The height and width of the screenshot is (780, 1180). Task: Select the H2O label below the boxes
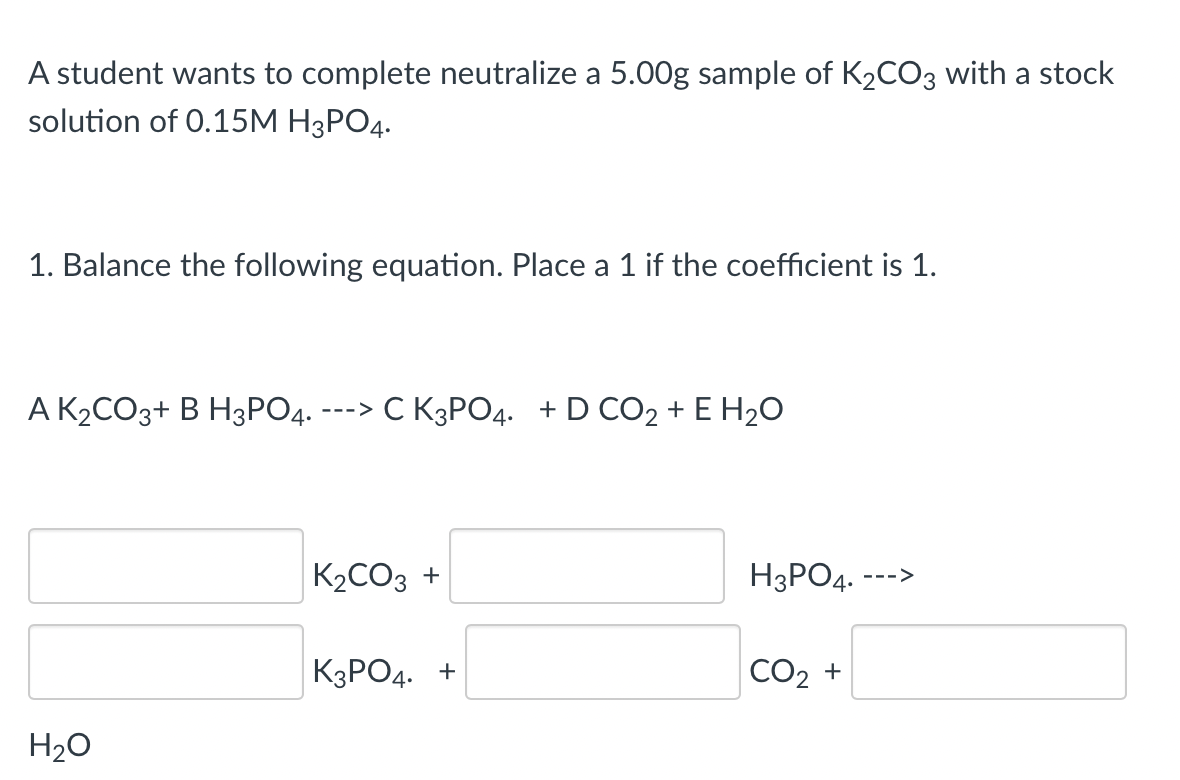58,744
